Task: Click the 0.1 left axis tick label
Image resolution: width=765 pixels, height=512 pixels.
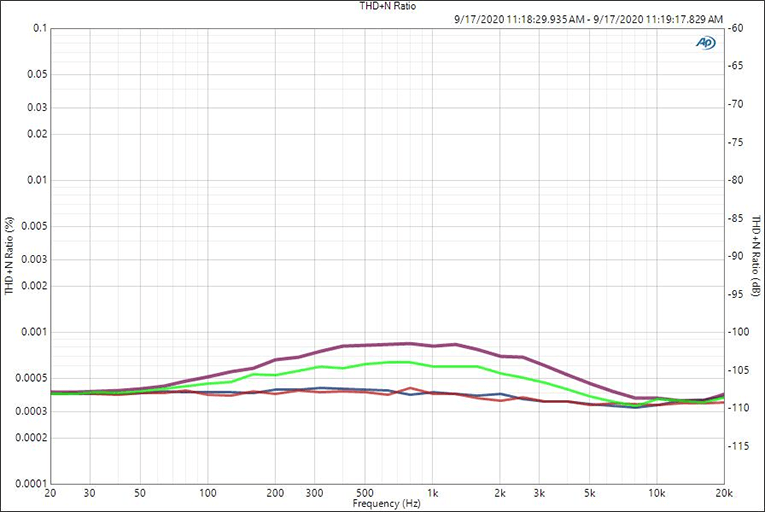Action: (40, 28)
